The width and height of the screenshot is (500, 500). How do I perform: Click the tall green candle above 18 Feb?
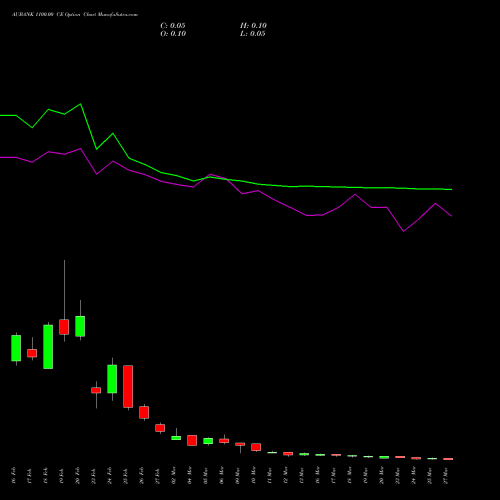48,347
